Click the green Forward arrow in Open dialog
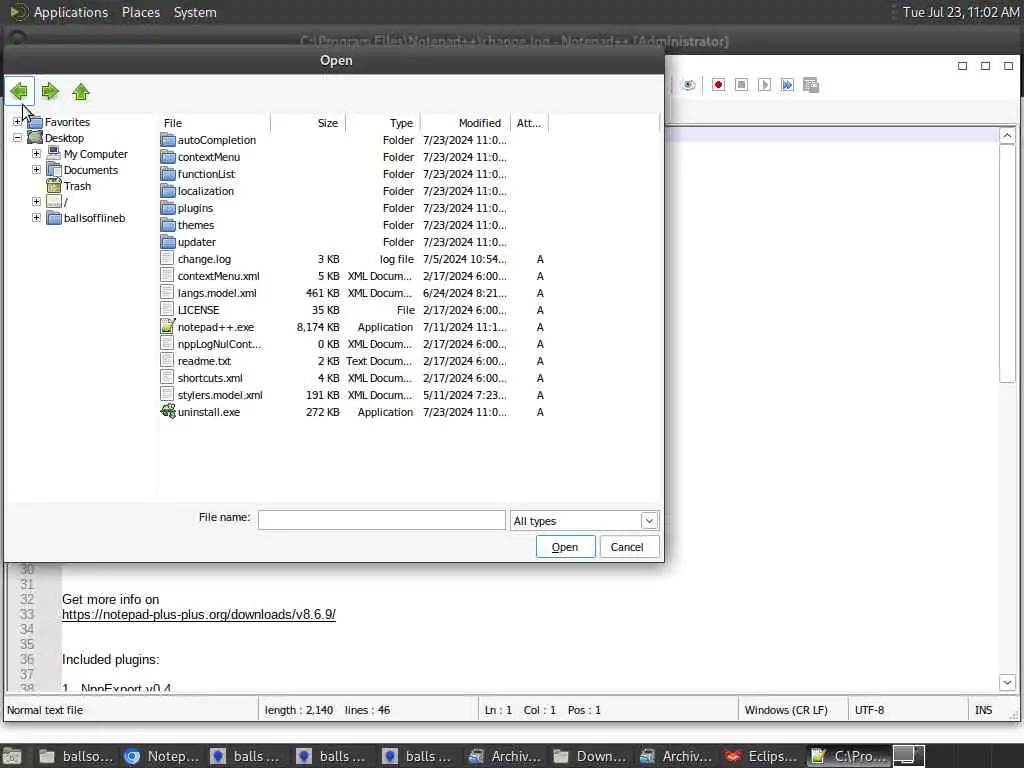Screen dimensions: 1024x768 coord(50,91)
